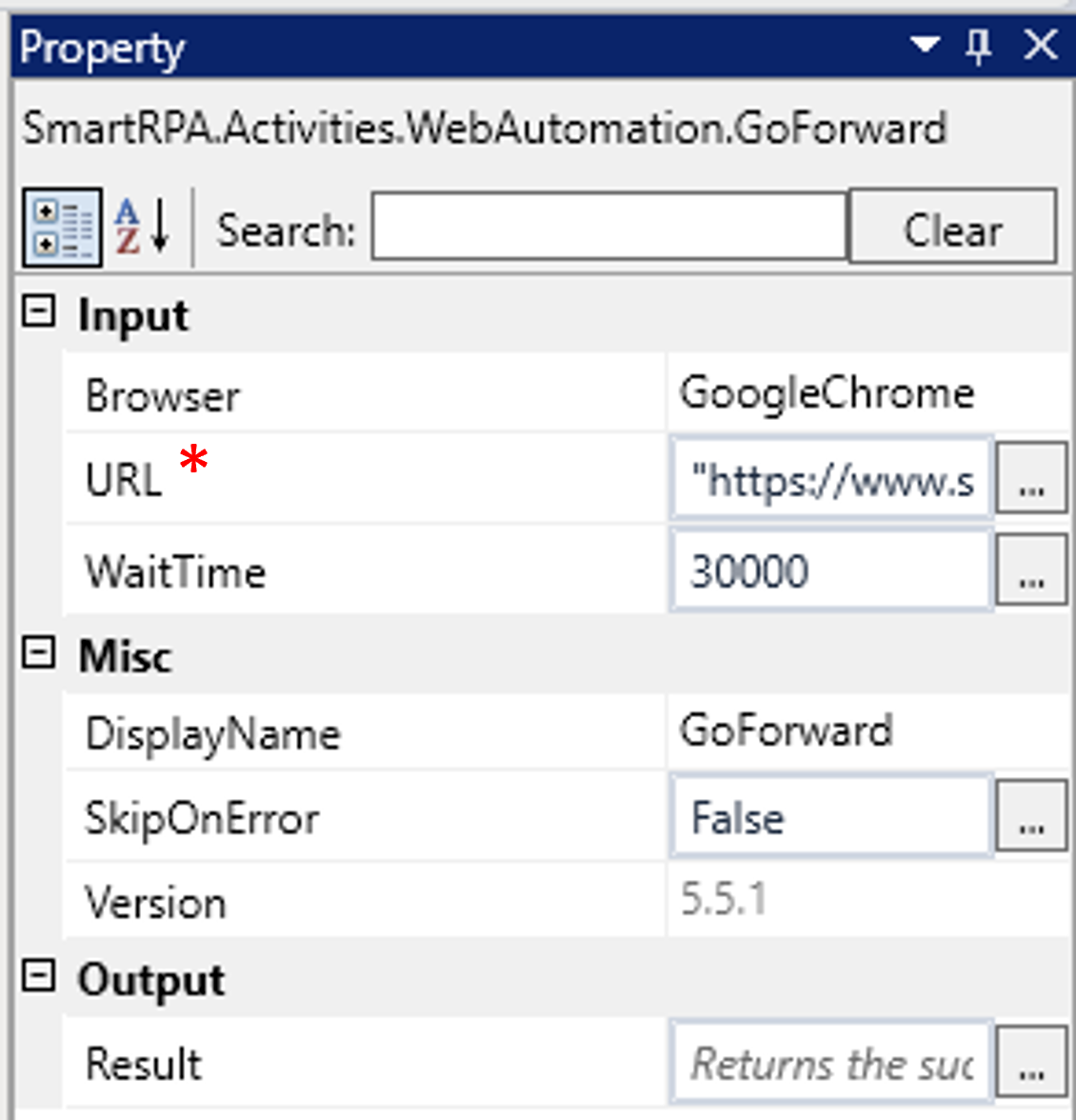Select the Property panel title bar

coord(381,45)
